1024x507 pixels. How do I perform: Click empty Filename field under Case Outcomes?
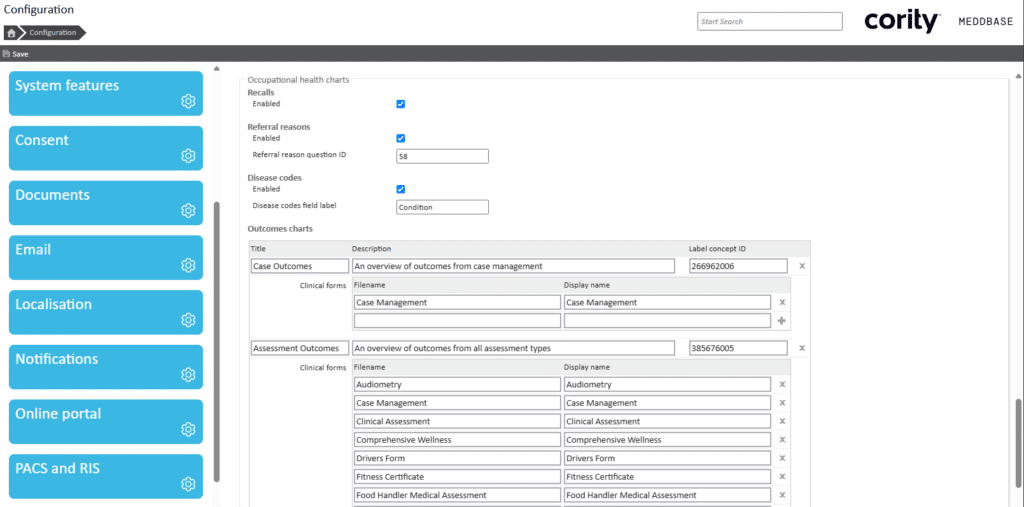(458, 321)
